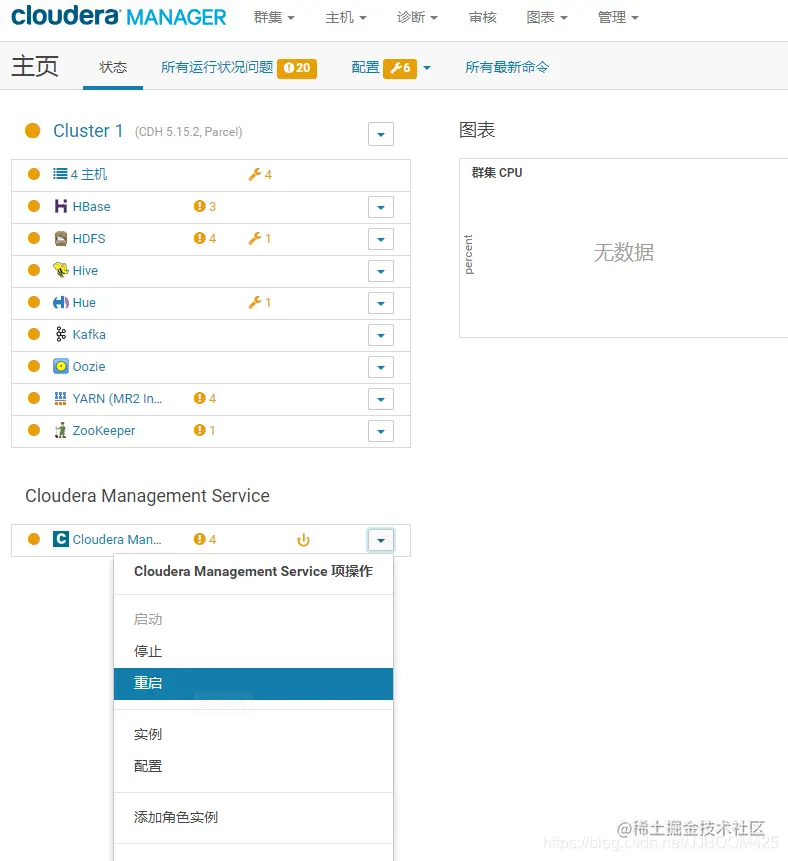Screen dimensions: 788x861
Task: Open the 4 主机 hosts link
Action: 89,175
